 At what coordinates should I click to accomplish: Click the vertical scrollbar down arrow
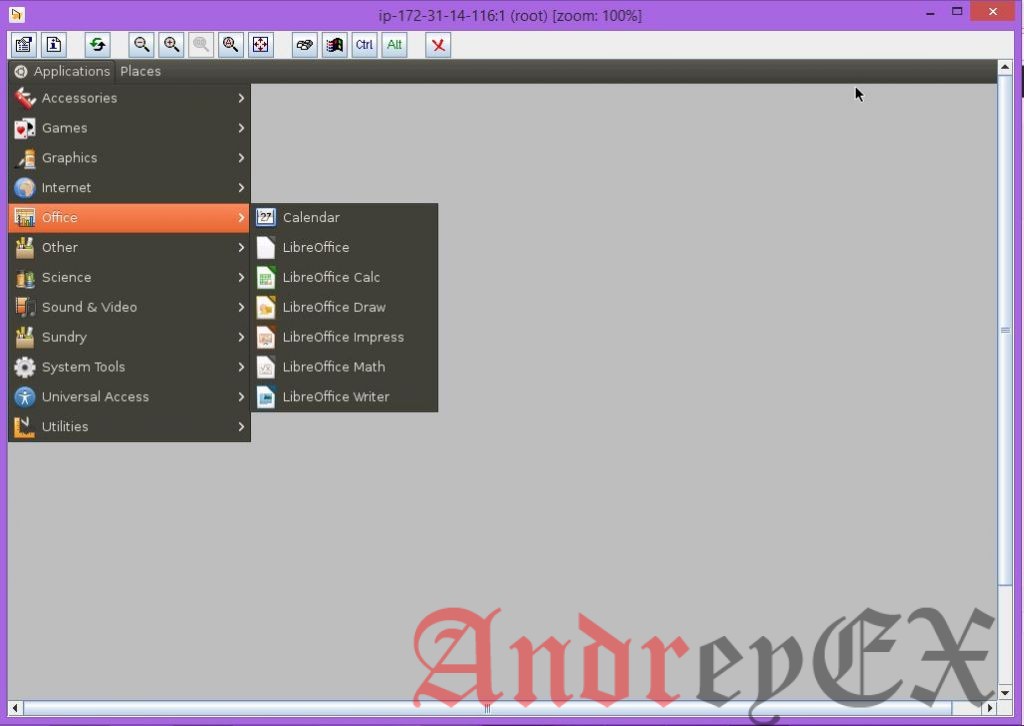tap(1004, 692)
